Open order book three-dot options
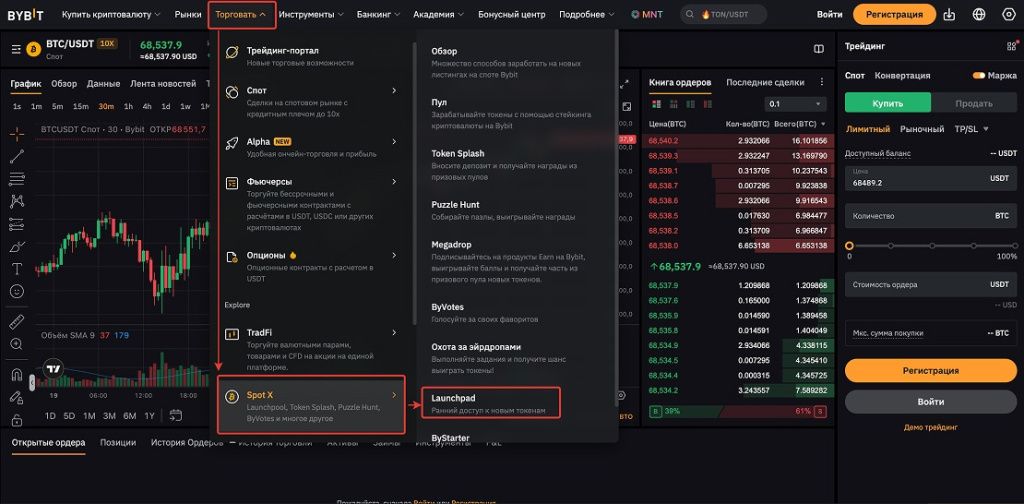Image resolution: width=1024 pixels, height=504 pixels. pyautogui.click(x=822, y=82)
